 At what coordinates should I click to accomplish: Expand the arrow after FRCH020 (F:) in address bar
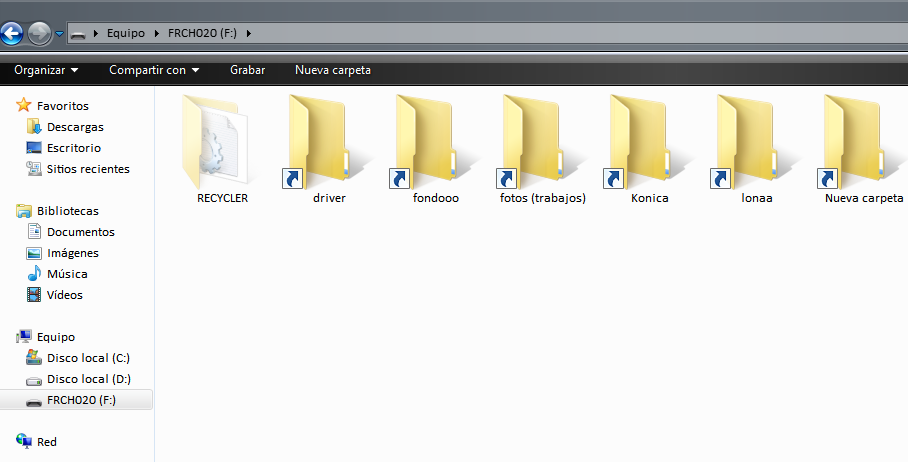[248, 34]
